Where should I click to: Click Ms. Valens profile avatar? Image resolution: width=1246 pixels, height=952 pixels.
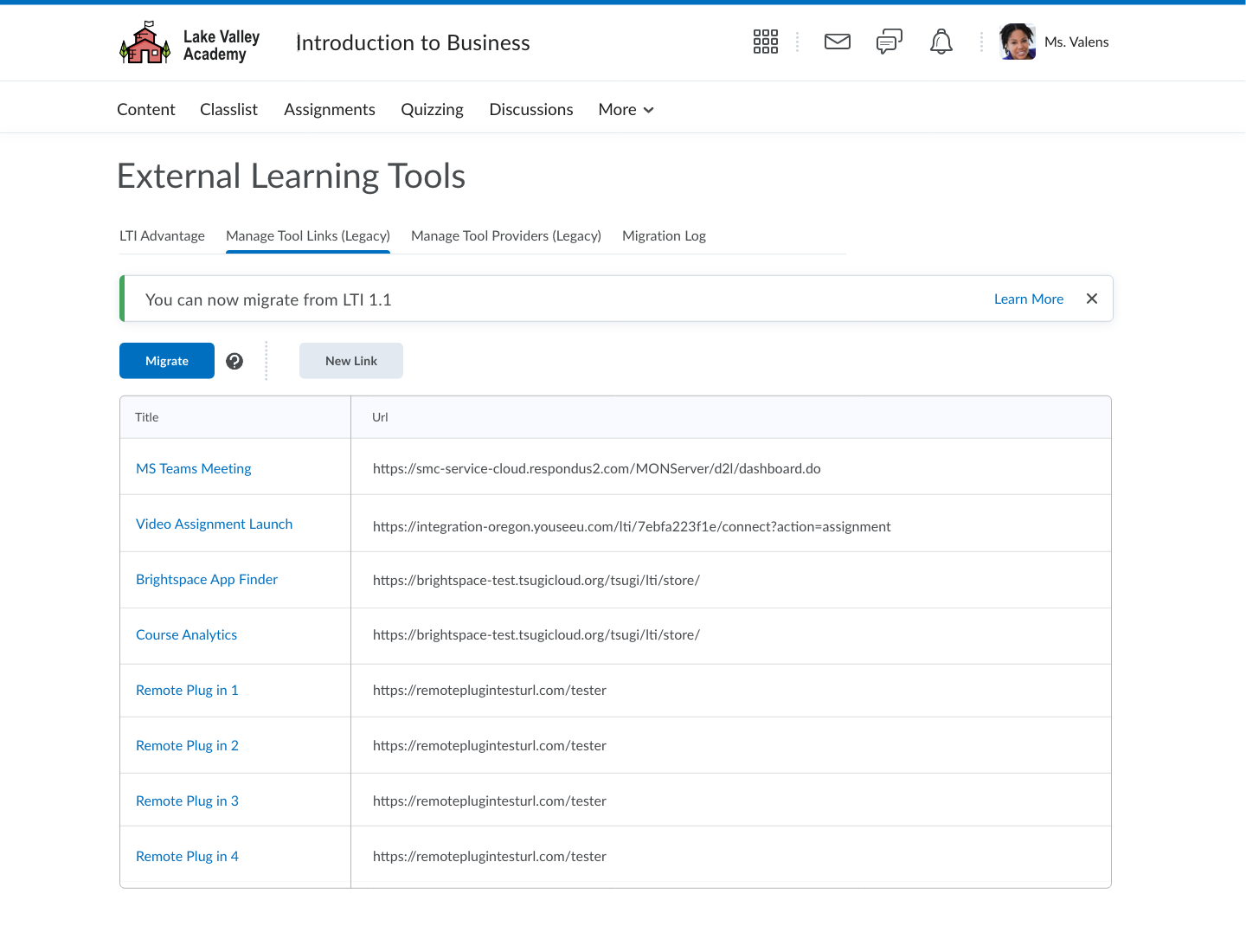(x=1018, y=42)
